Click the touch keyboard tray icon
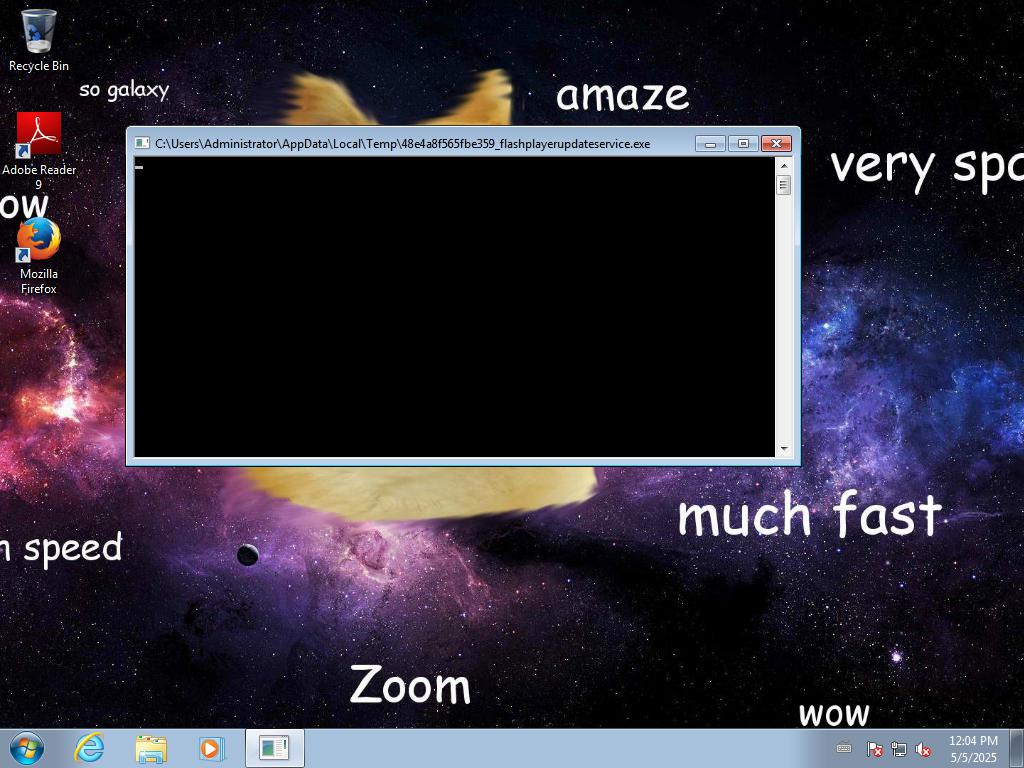Viewport: 1024px width, 768px height. [844, 748]
